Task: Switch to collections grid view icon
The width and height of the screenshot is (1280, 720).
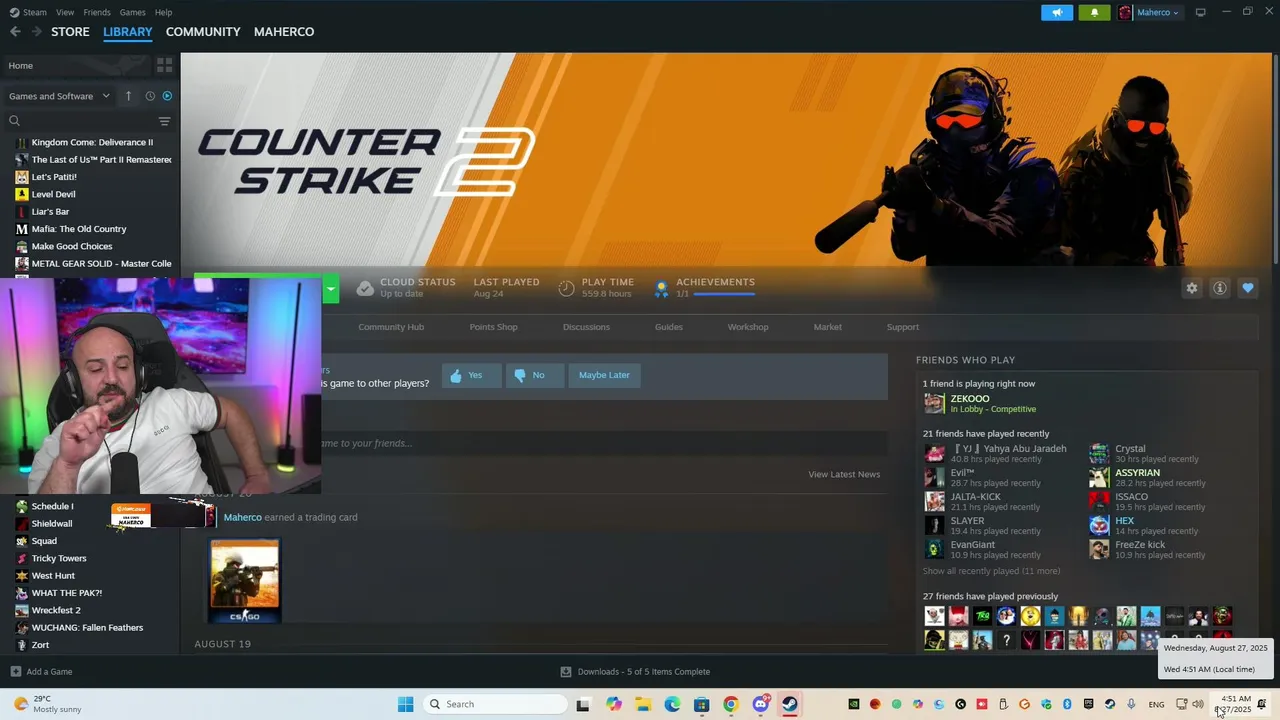Action: [164, 65]
